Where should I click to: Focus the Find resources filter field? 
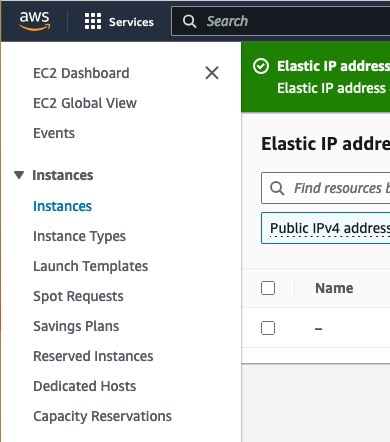326,188
